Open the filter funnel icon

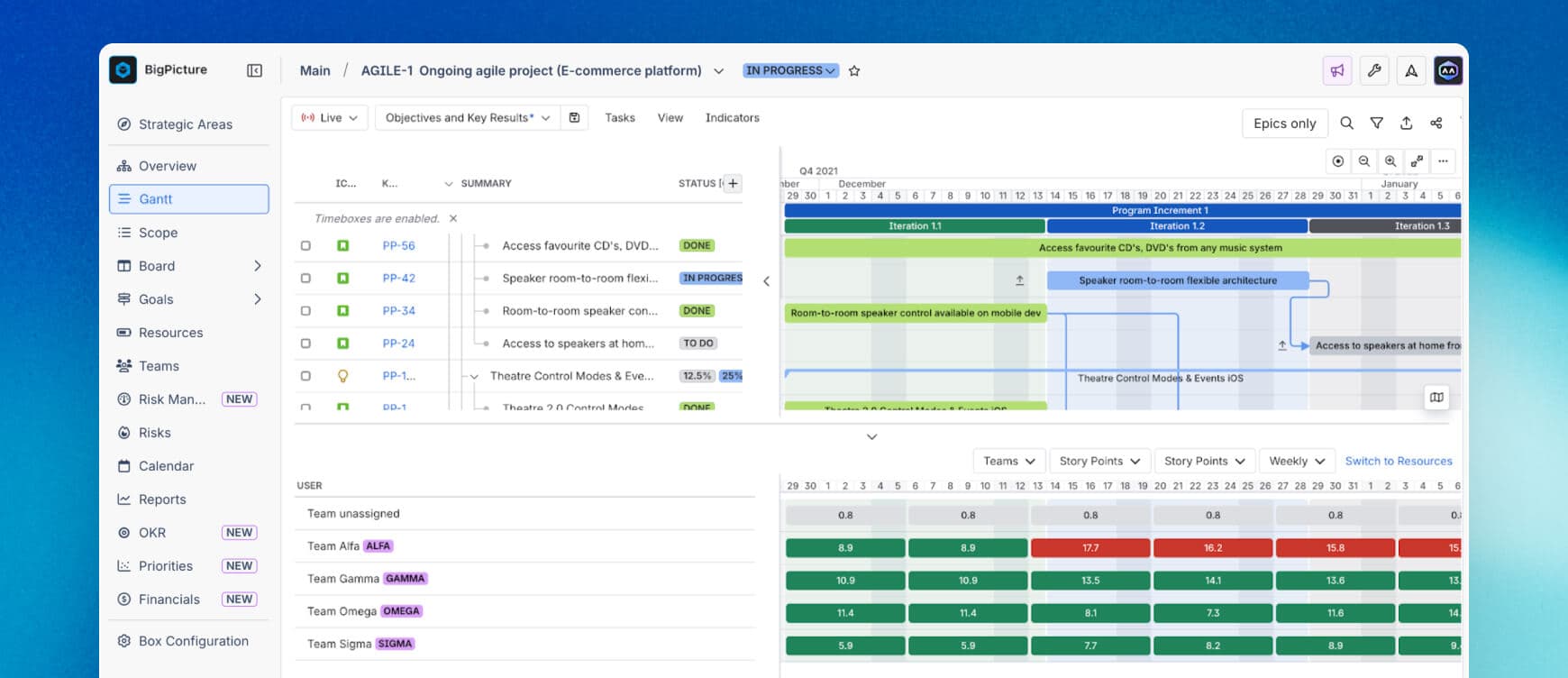(1377, 124)
